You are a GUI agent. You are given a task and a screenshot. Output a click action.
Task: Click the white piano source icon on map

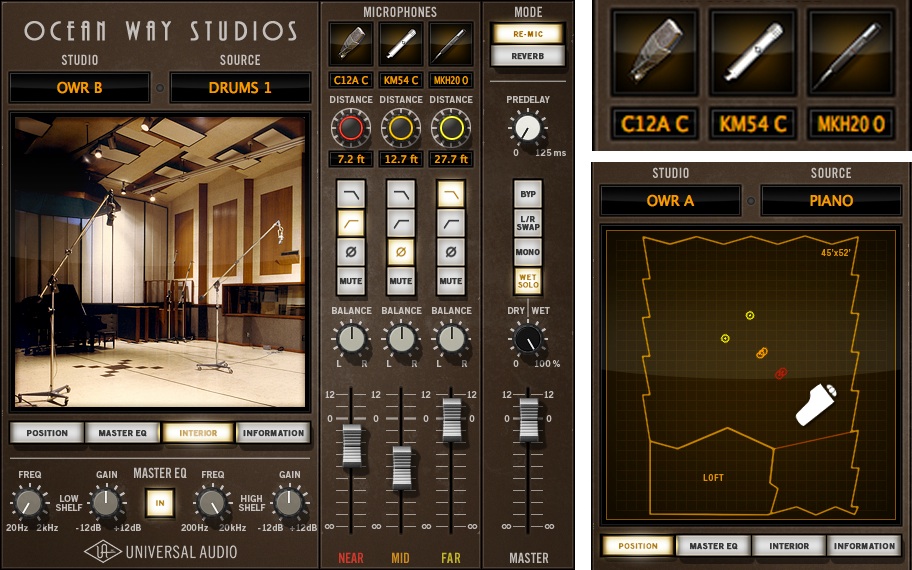click(815, 404)
